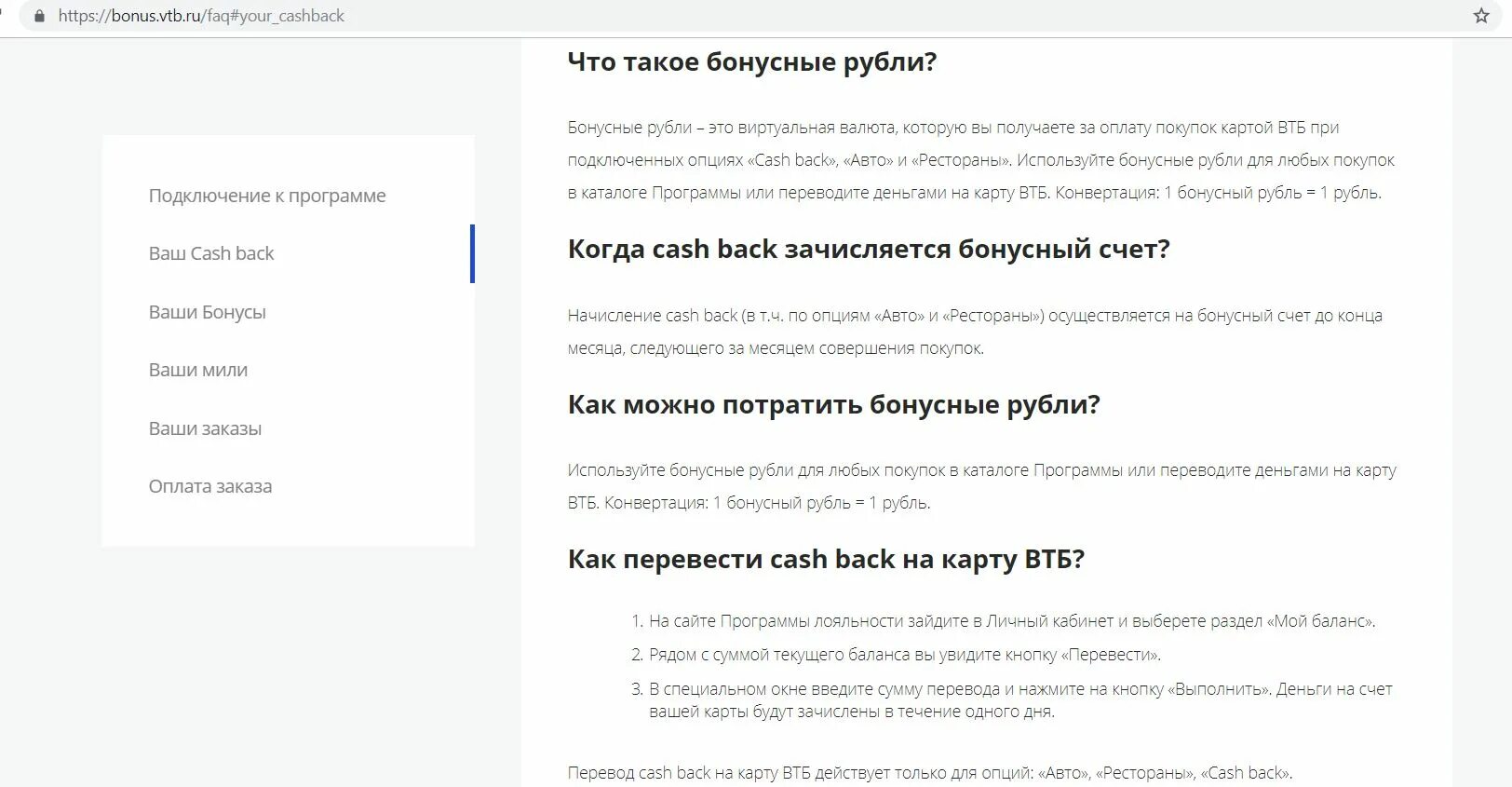Click step 2 «Рядом с суммой текущего баланса»
This screenshot has height=787, width=1512.
click(x=905, y=655)
